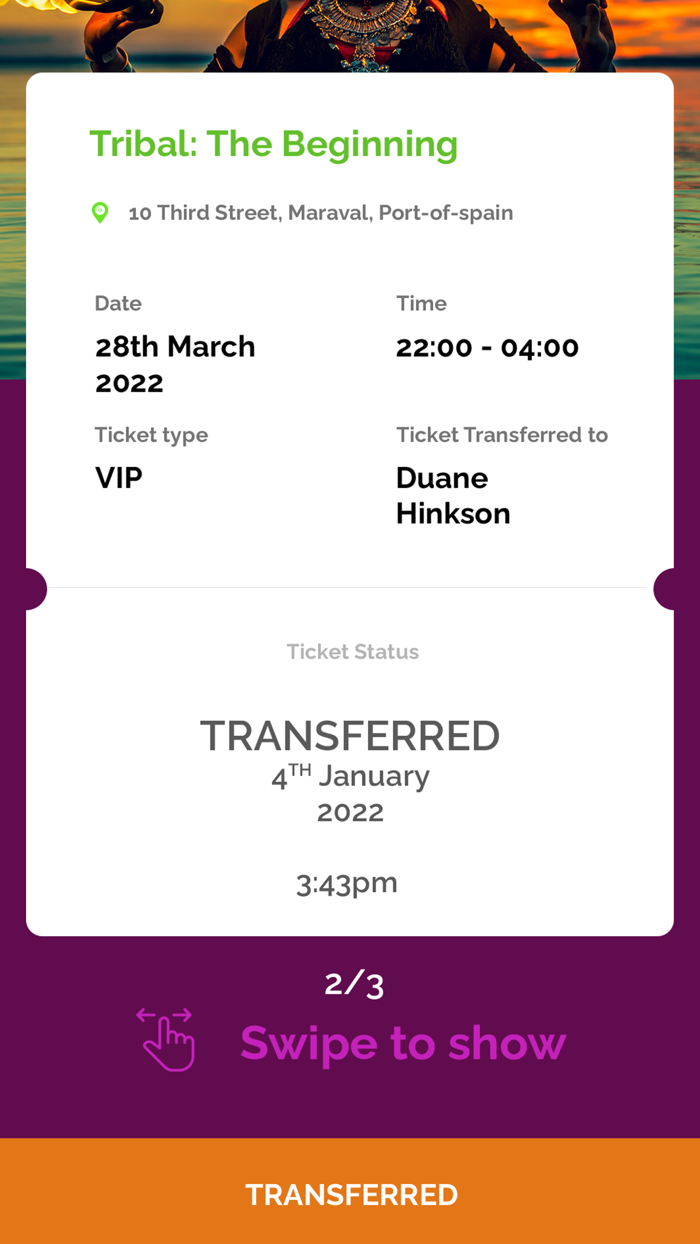Select the VIP ticket type value
The width and height of the screenshot is (700, 1244).
pos(118,477)
